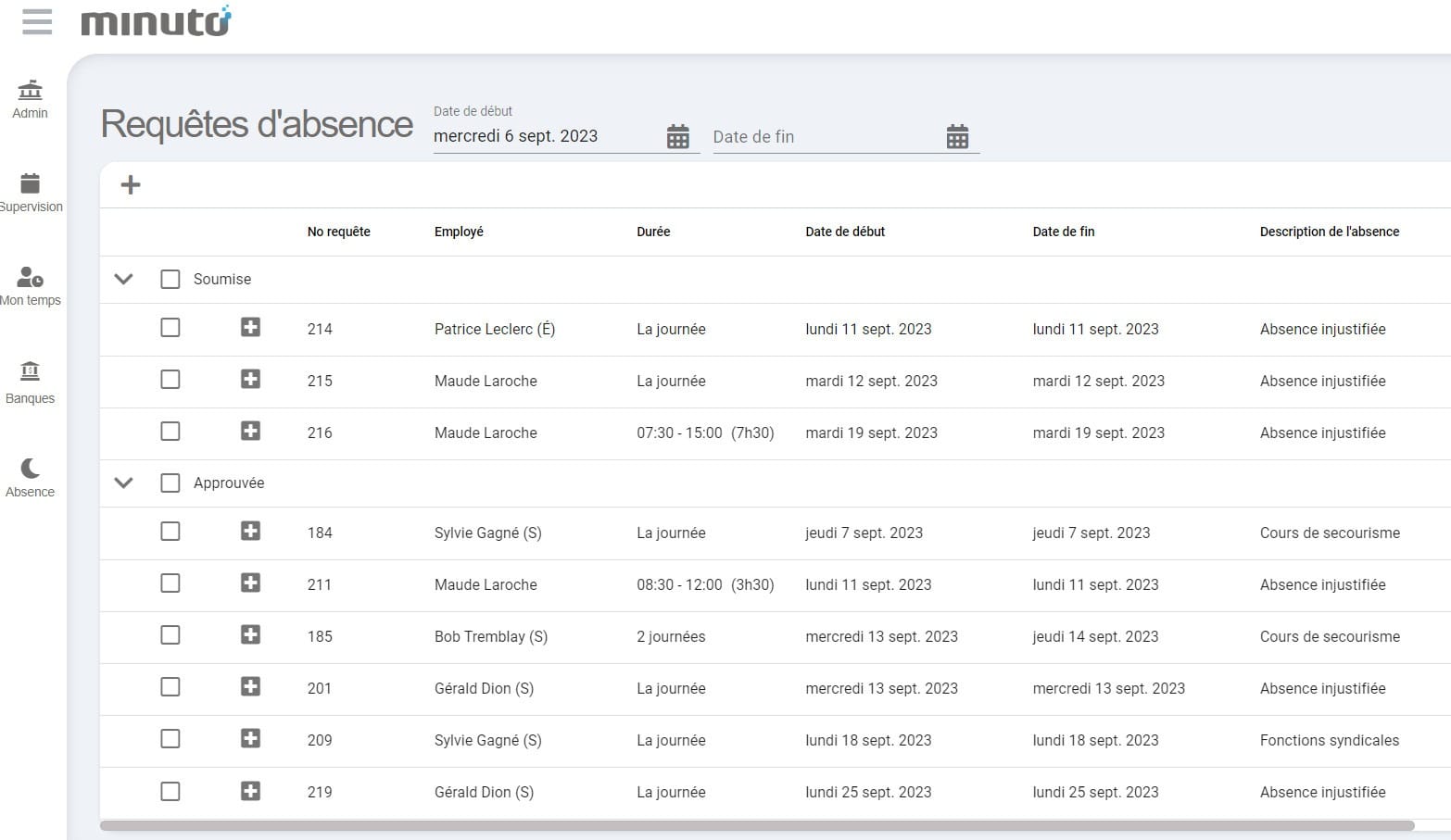Open the hamburger navigation menu
Viewport: 1451px width, 840px height.
(37, 21)
